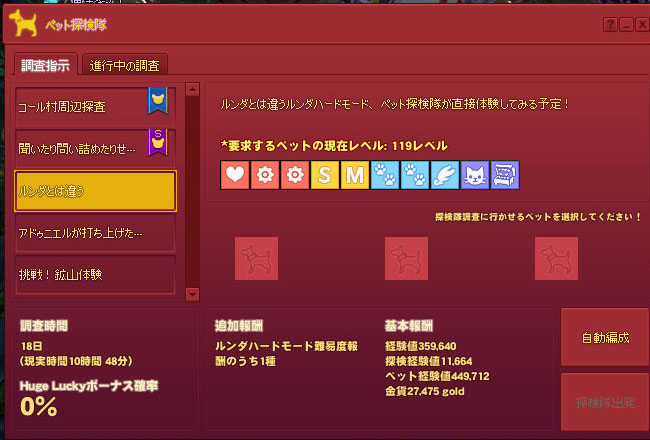Select the first empty pet slot
Screen dimensions: 650x440
[256, 258]
